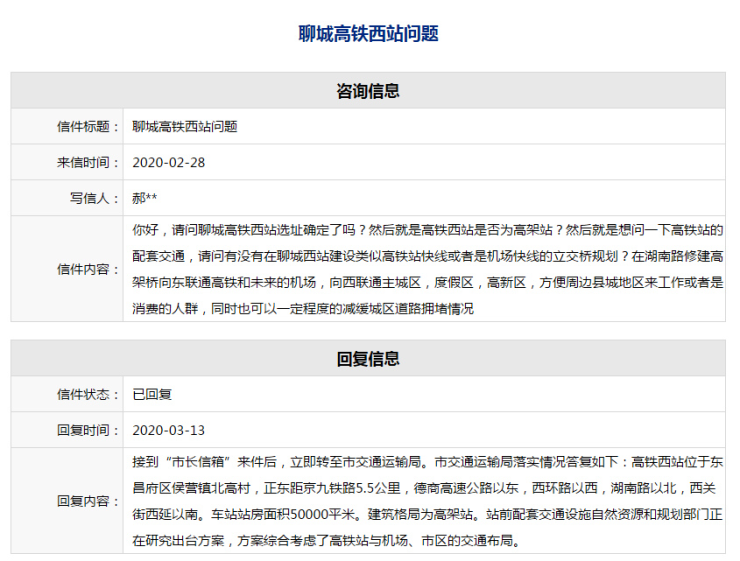Click the sender name 郝**
The image size is (740, 561).
[144, 198]
